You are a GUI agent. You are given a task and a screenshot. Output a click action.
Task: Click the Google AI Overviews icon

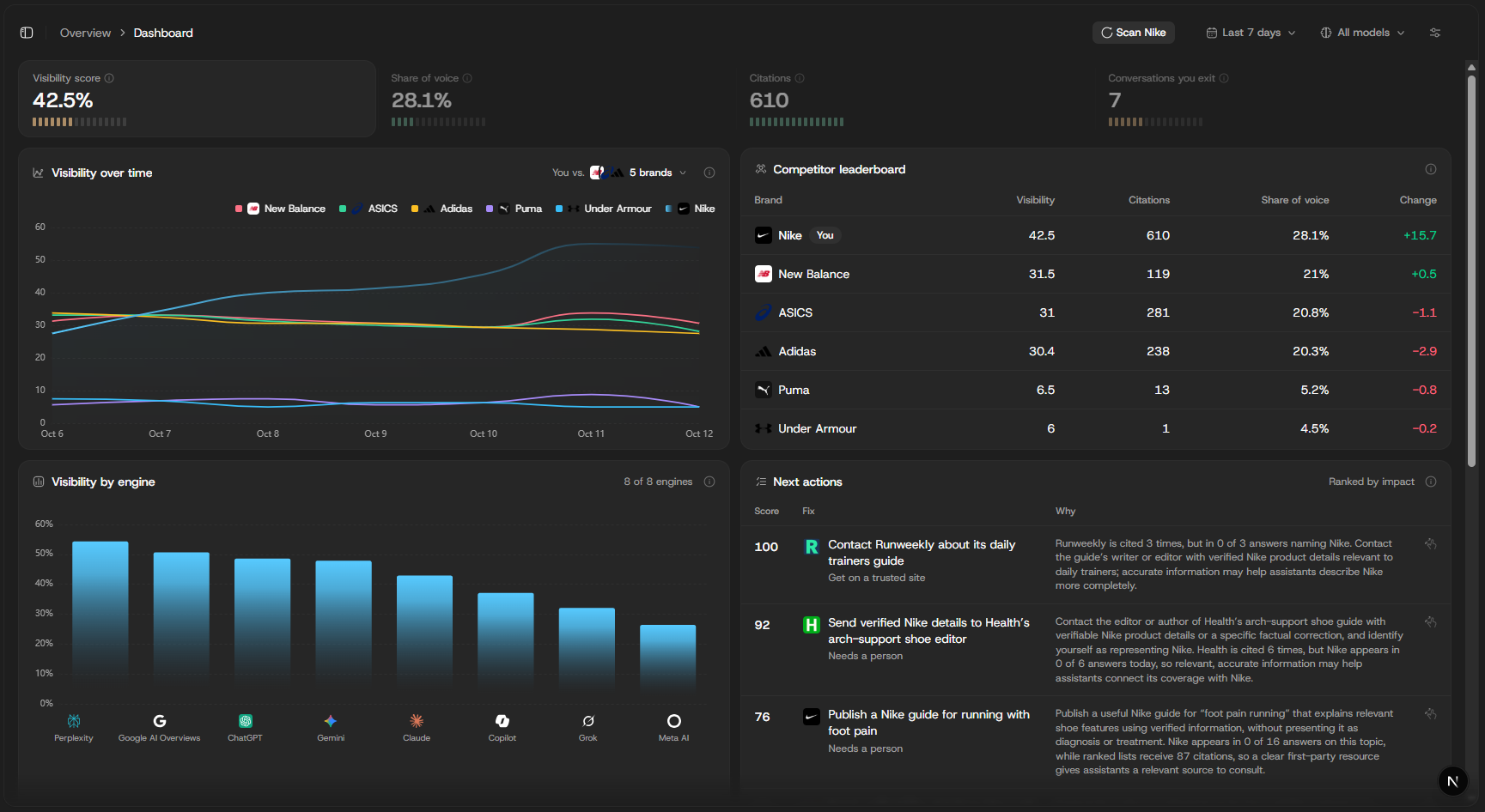click(x=160, y=721)
